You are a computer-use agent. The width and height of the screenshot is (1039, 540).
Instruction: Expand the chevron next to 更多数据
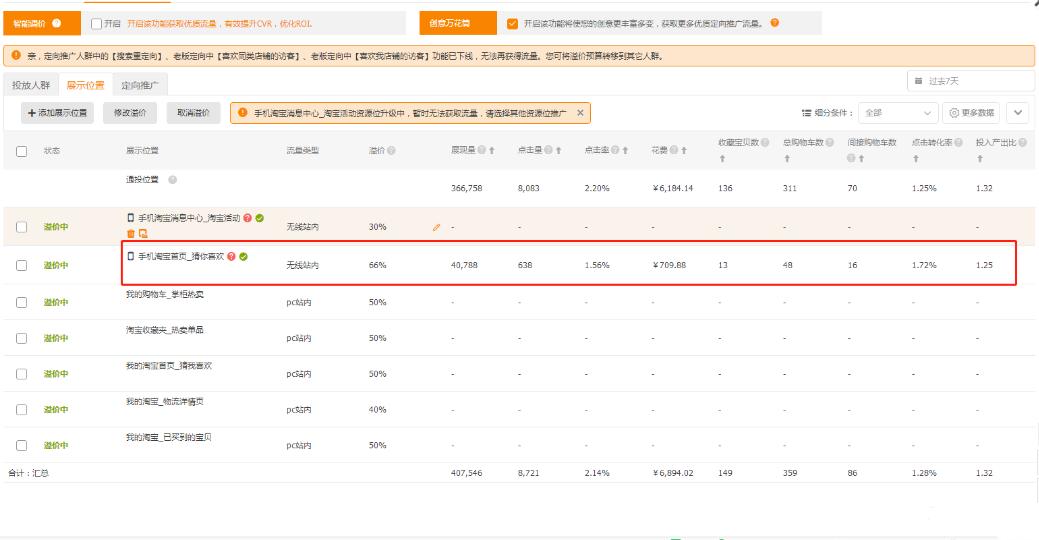[1018, 113]
